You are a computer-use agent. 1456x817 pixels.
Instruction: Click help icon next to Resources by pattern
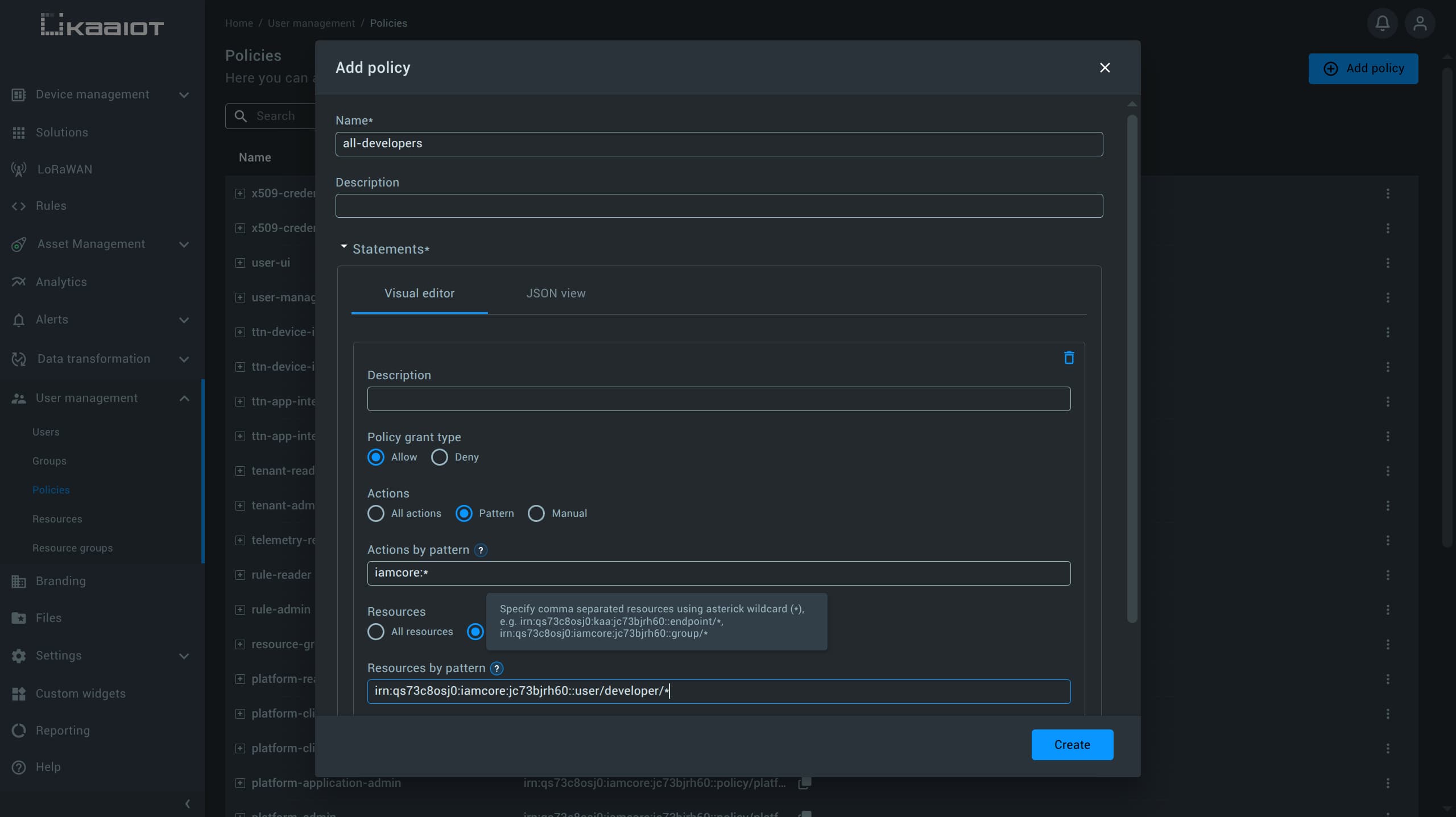[497, 668]
